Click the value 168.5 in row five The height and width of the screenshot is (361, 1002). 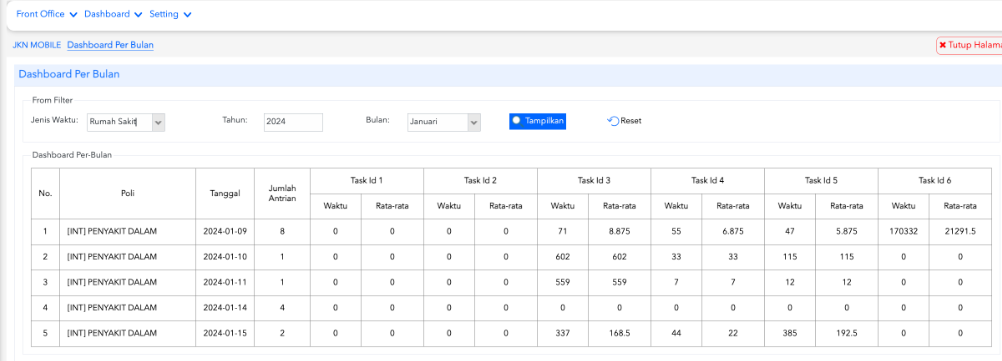pyautogui.click(x=619, y=334)
